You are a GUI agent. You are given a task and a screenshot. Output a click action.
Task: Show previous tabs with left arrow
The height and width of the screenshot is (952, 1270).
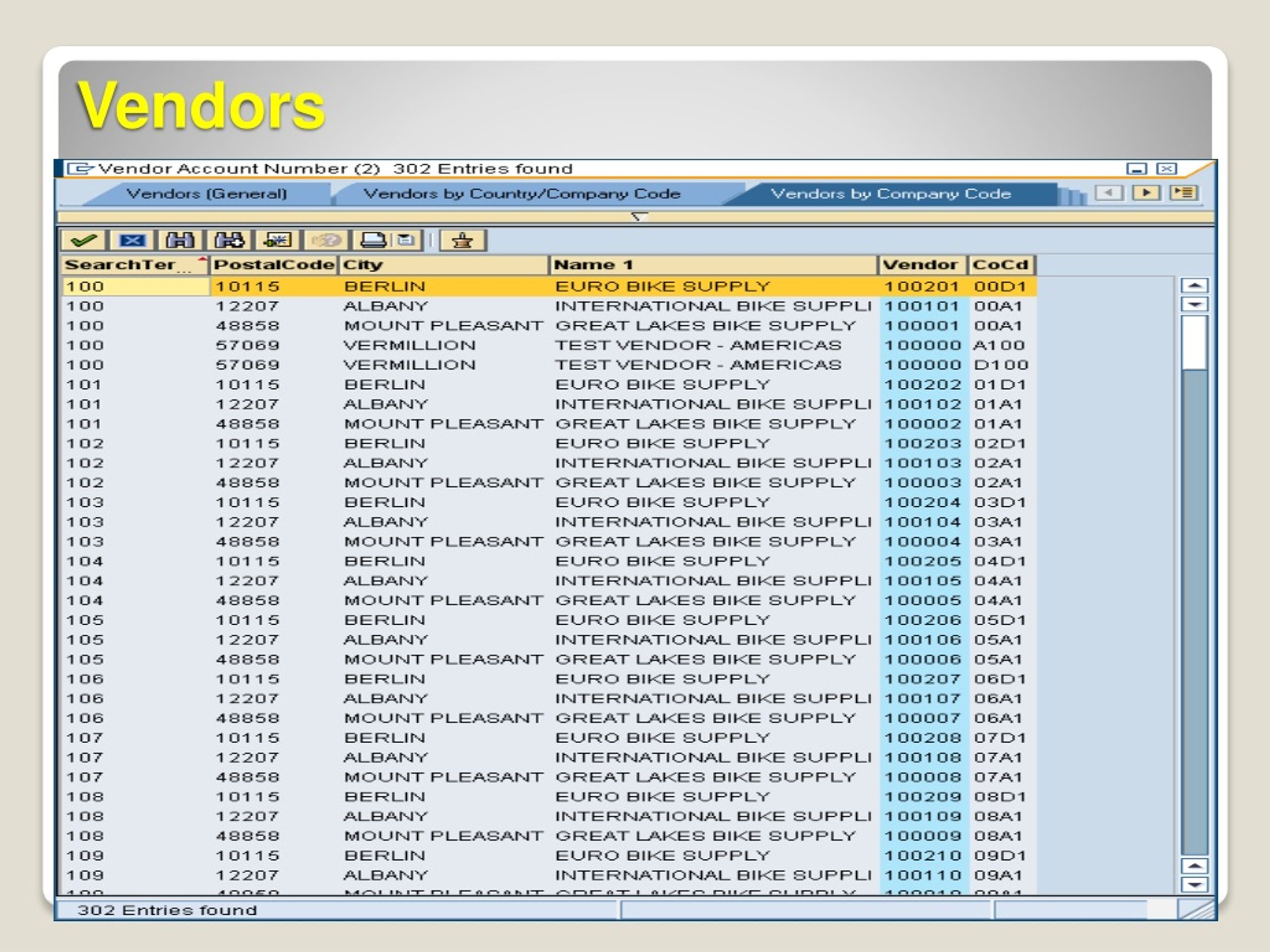[1109, 193]
